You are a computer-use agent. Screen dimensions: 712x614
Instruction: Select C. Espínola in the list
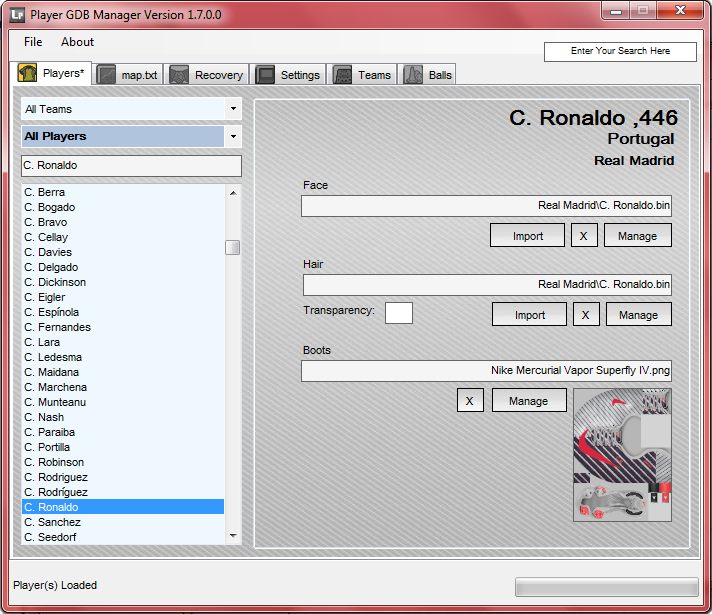[x=123, y=312]
